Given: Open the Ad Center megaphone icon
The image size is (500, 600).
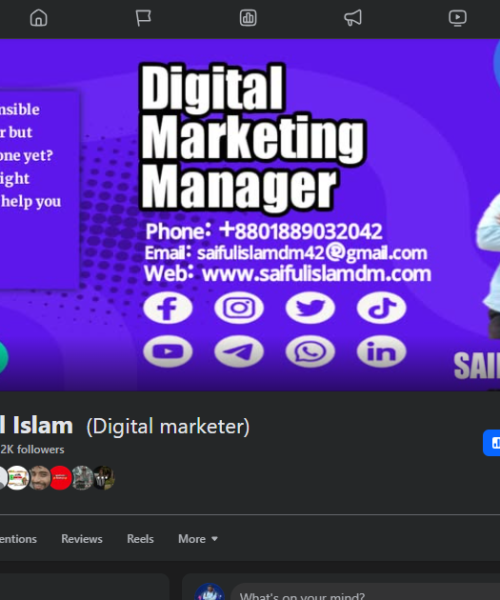Looking at the screenshot, I should (353, 18).
